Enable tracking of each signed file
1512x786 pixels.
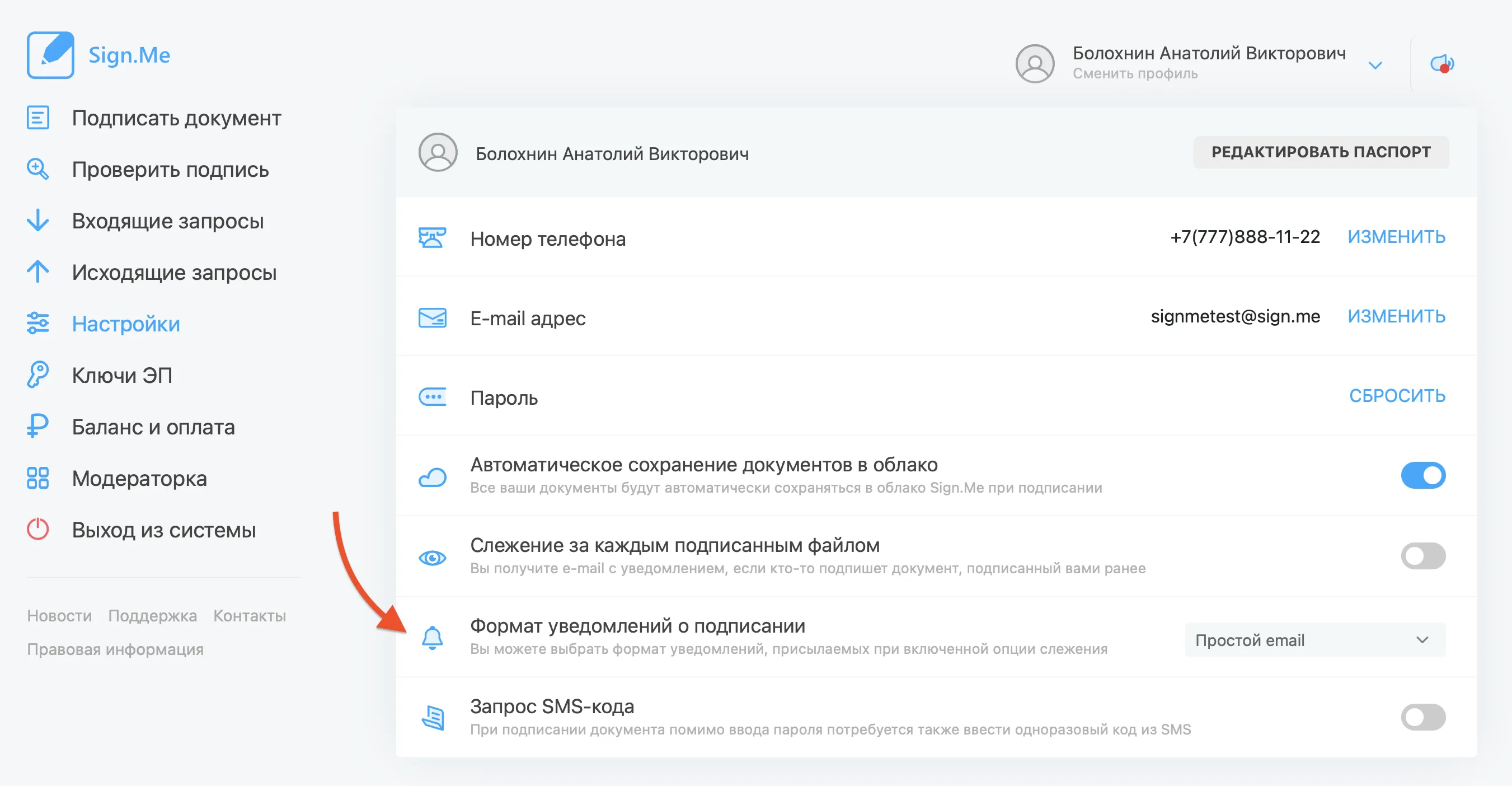coord(1423,555)
